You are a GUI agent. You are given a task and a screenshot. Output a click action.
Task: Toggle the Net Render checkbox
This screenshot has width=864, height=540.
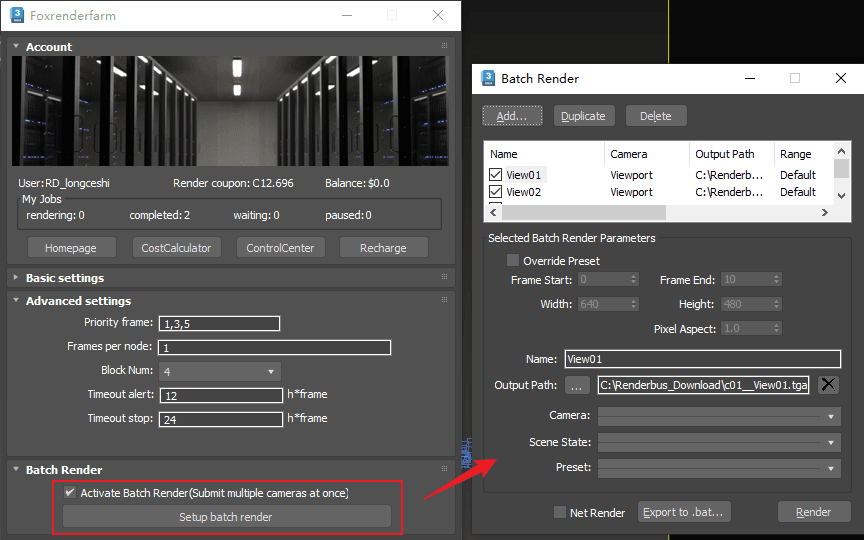pyautogui.click(x=560, y=512)
